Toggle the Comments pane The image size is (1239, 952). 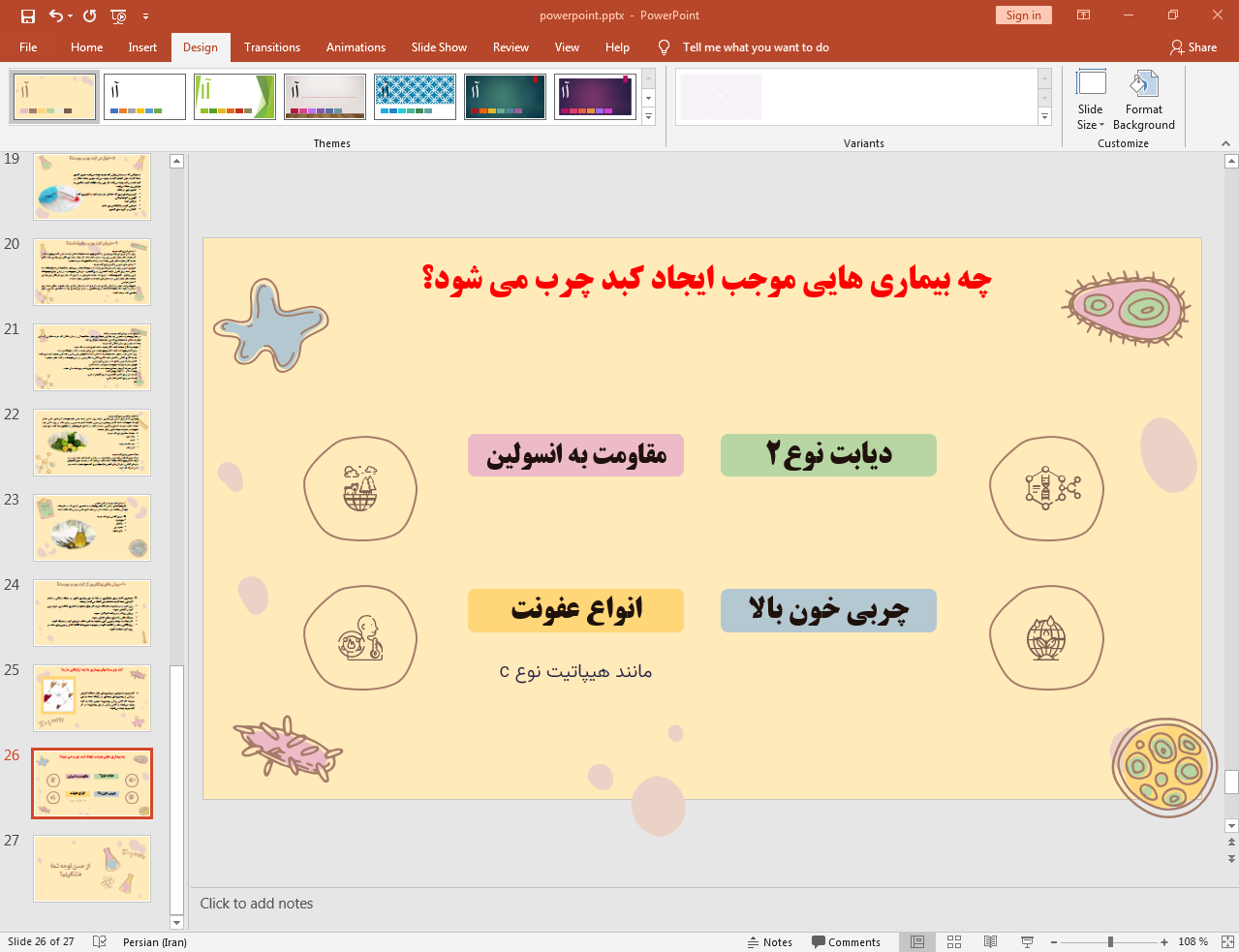[x=847, y=941]
